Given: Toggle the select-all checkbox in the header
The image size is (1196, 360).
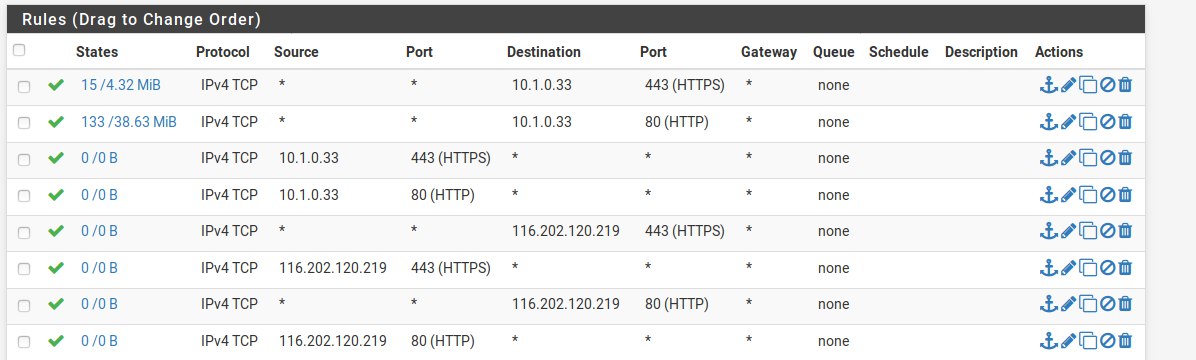Looking at the screenshot, I should click(19, 50).
